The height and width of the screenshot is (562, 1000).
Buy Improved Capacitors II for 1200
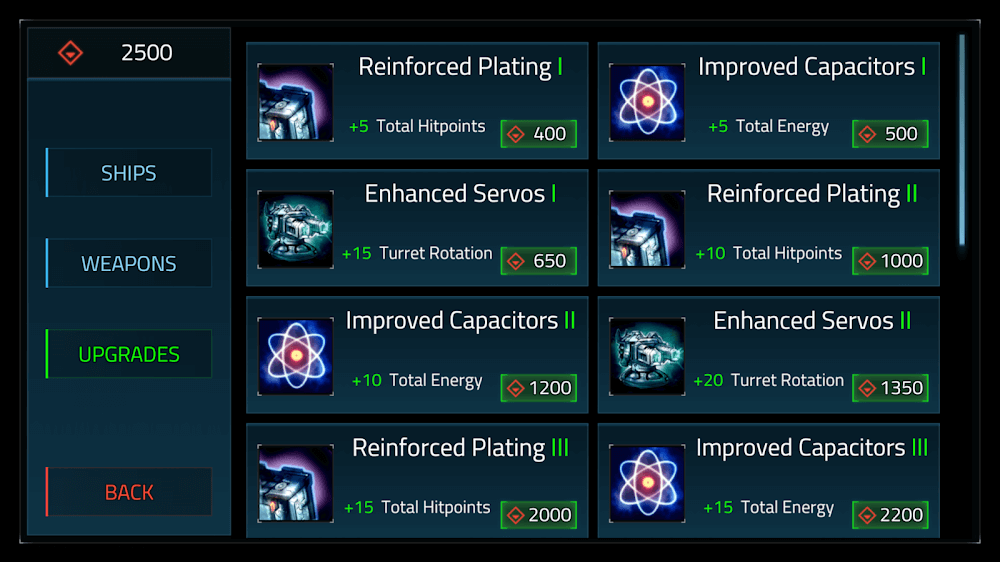tap(539, 388)
